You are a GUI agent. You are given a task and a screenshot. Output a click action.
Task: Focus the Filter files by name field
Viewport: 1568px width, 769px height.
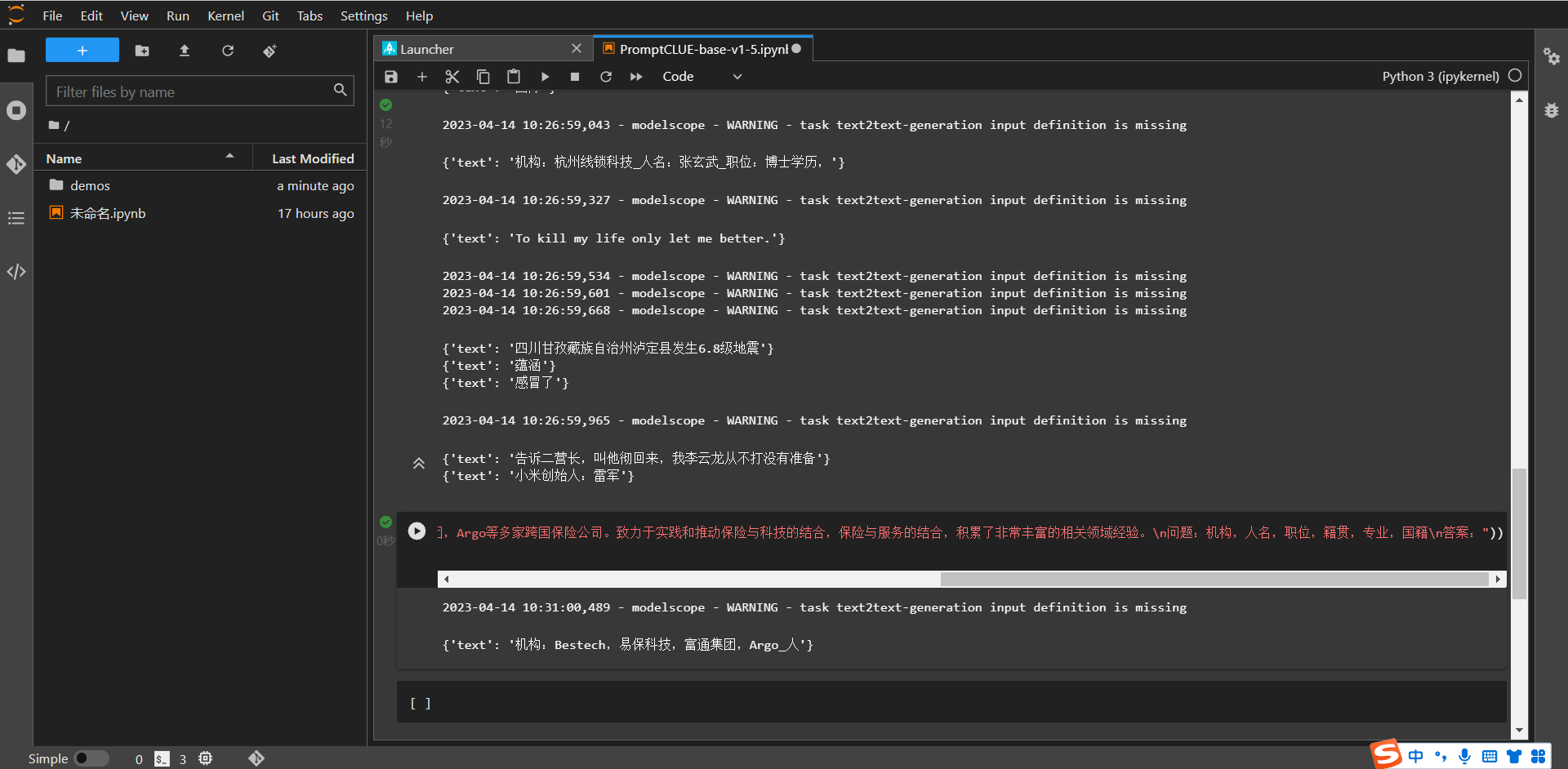click(200, 91)
